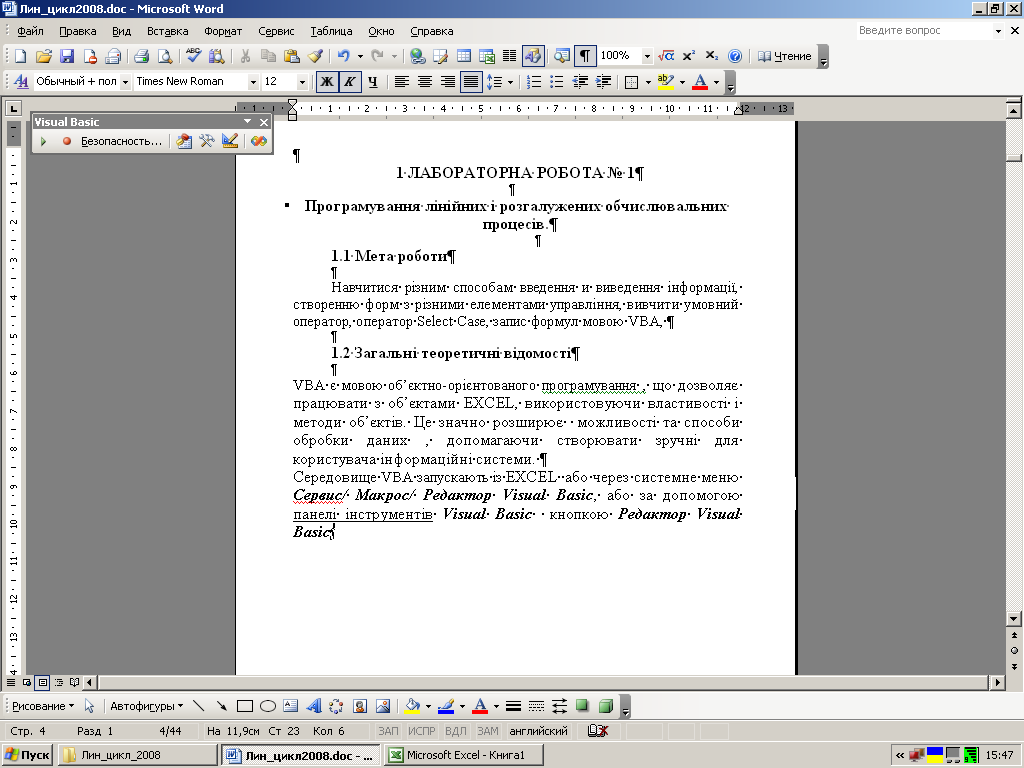Open the Пуск start menu
This screenshot has width=1024, height=768.
tap(27, 756)
